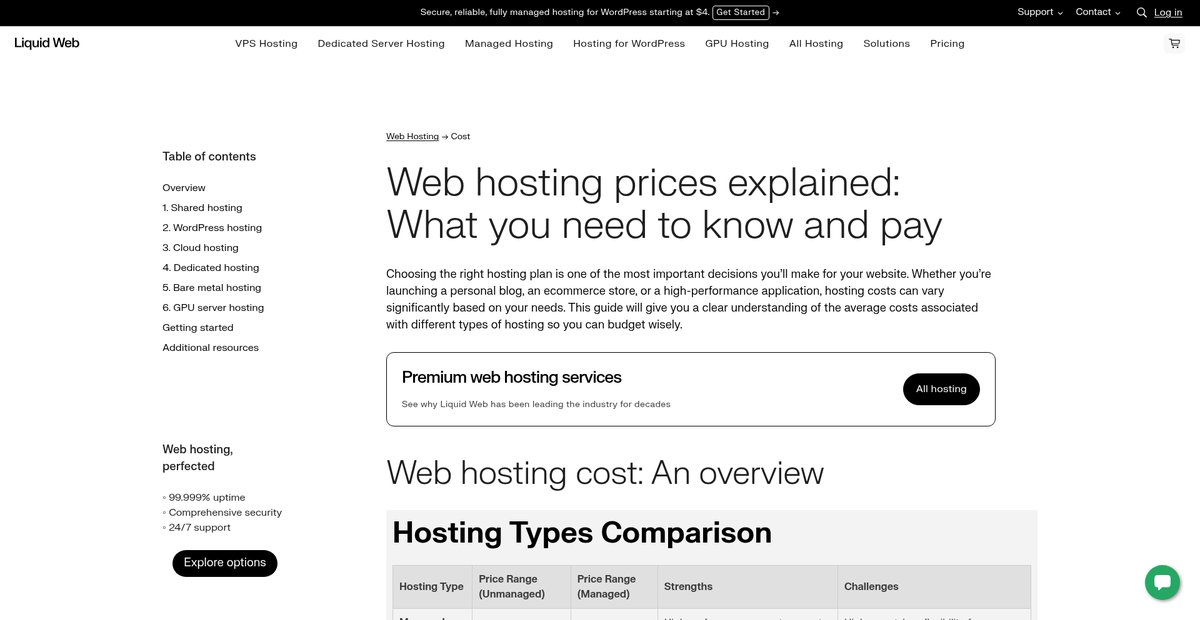
Task: Open All Hosting menu
Action: pos(816,43)
